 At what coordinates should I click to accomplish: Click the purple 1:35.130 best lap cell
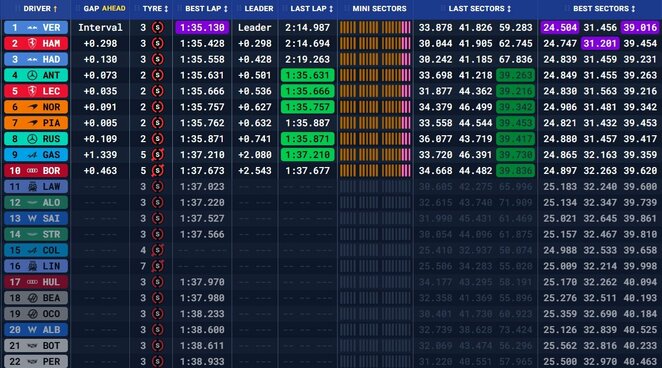coord(202,28)
